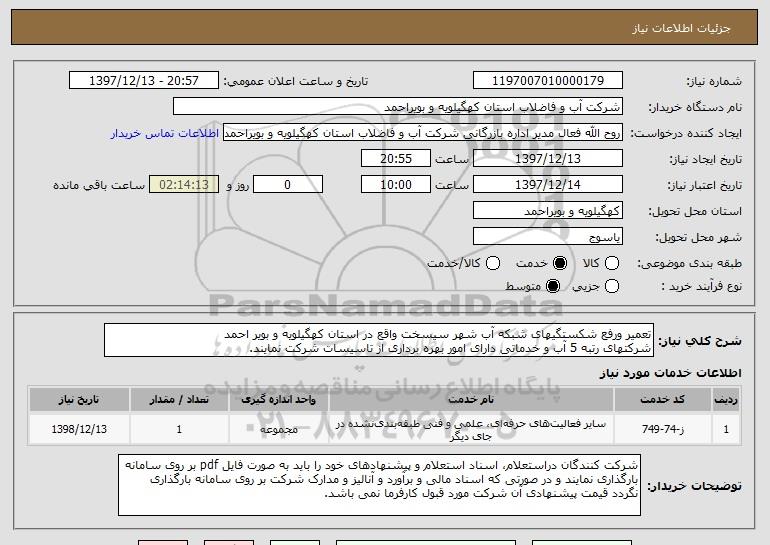The image size is (770, 545).
Task: Select the متوسط purchase type radio
Action: coord(553,286)
